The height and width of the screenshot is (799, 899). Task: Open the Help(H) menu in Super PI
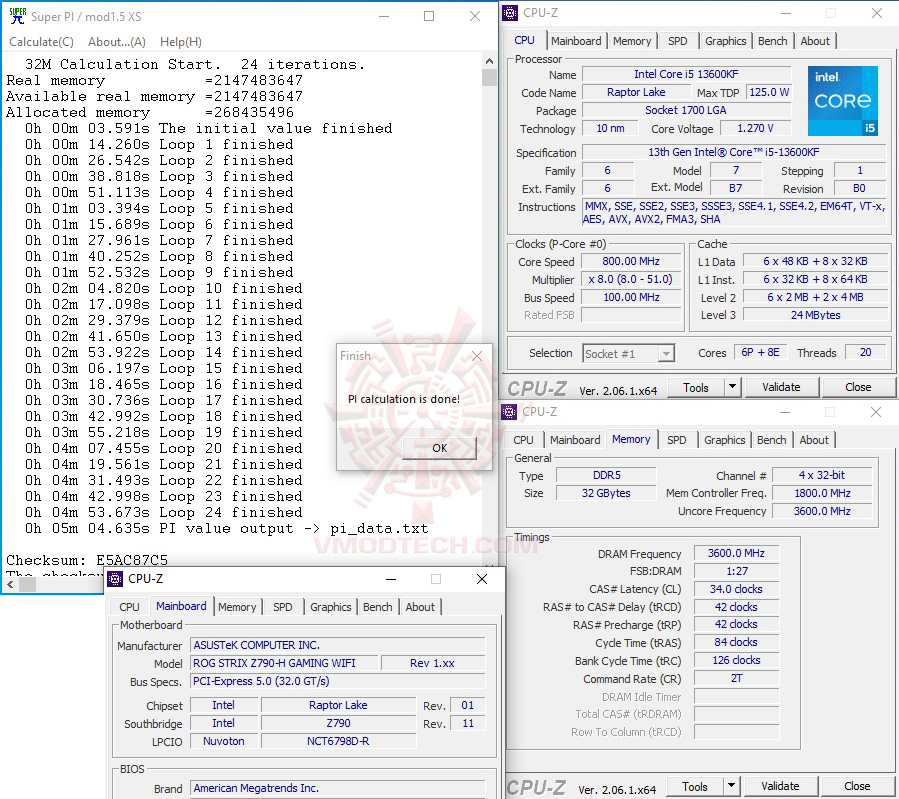click(181, 42)
